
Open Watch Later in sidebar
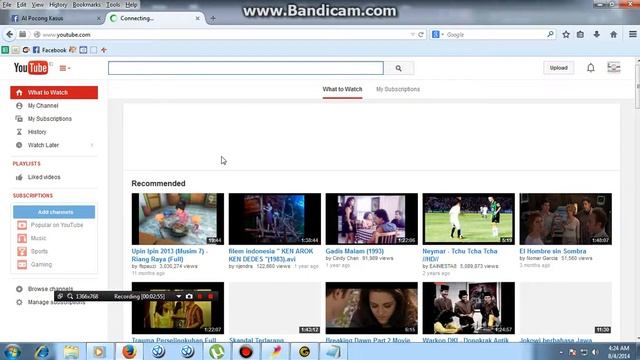click(43, 145)
